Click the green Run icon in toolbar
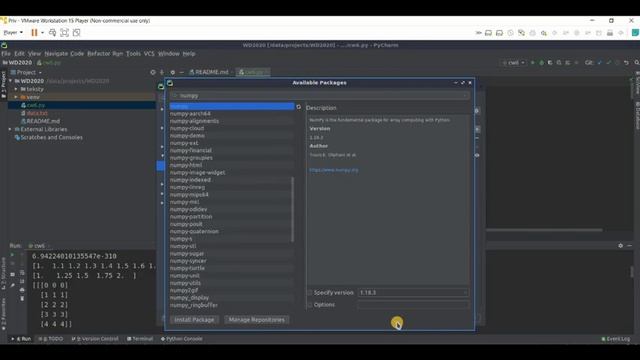 [533, 63]
